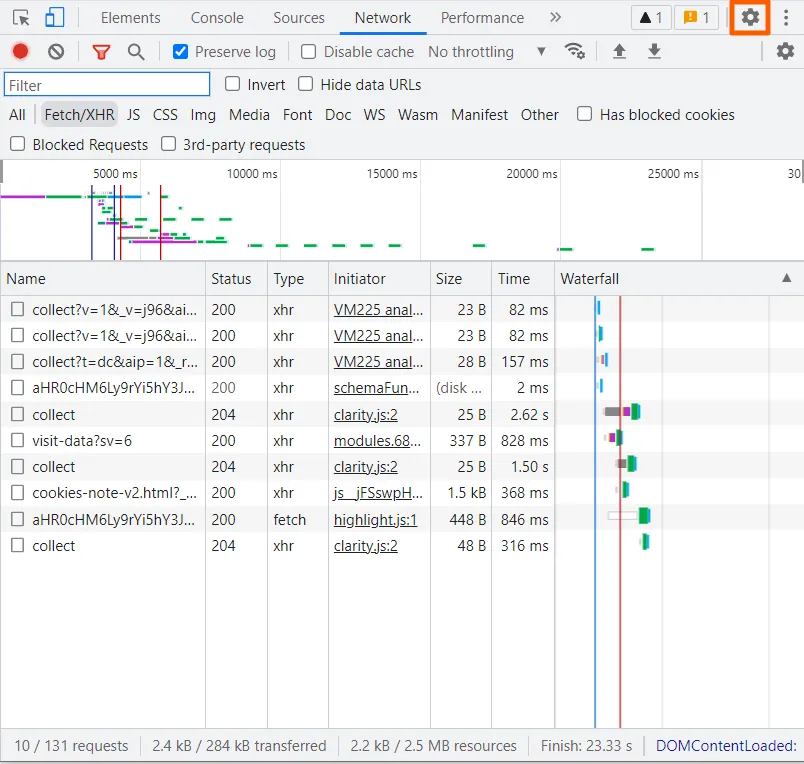Enable Blocked Requests checkbox
Screen dimensions: 804x764
(17, 144)
